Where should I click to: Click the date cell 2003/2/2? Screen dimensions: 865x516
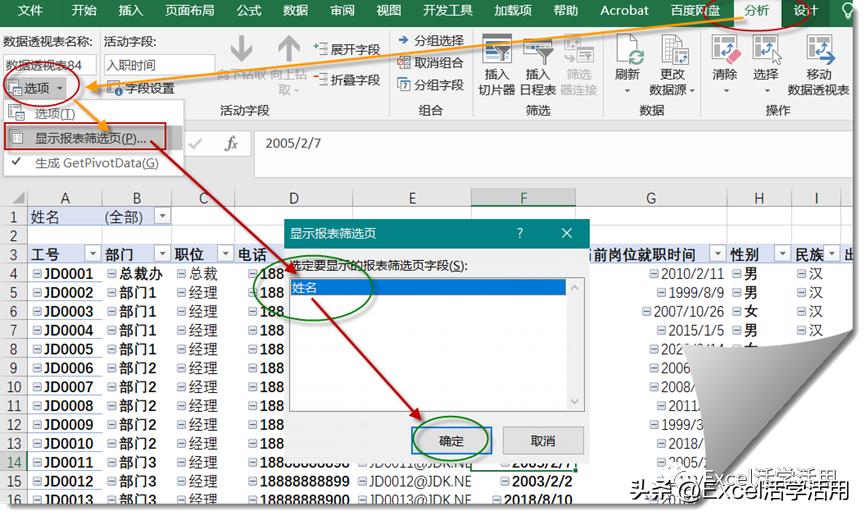coord(522,481)
